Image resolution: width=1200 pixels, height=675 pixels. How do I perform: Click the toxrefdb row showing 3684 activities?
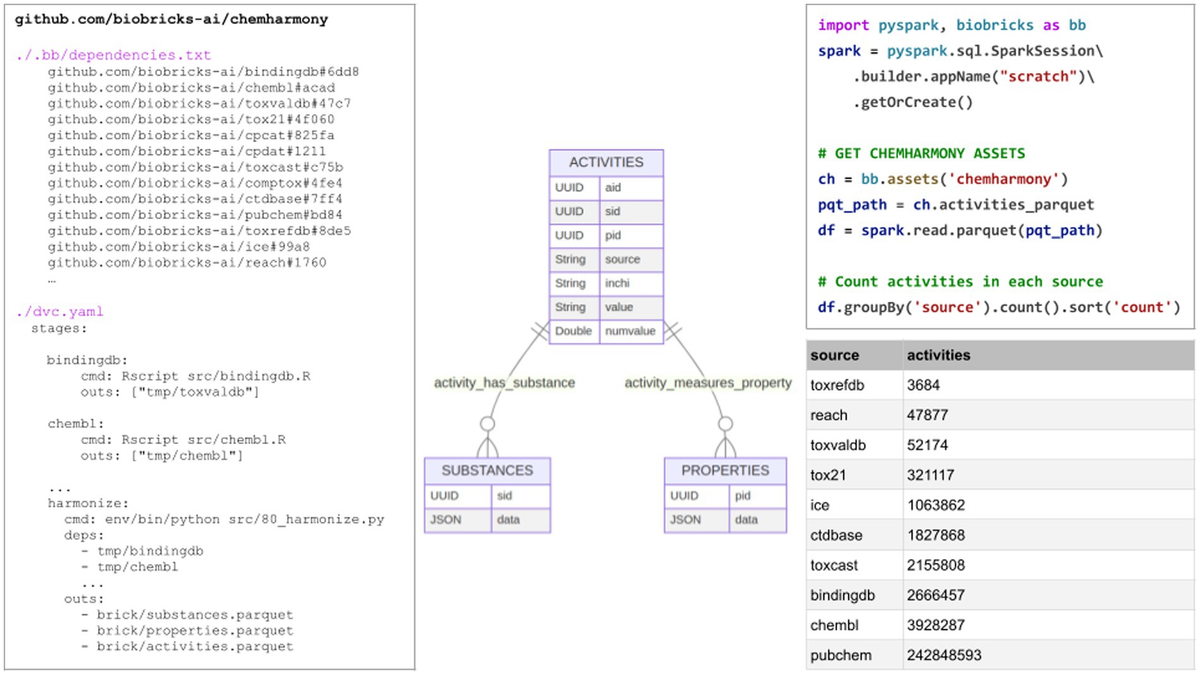tap(838, 385)
